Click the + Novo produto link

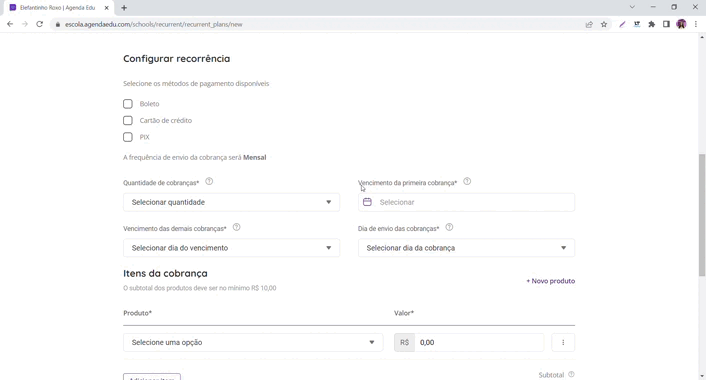pyautogui.click(x=551, y=281)
